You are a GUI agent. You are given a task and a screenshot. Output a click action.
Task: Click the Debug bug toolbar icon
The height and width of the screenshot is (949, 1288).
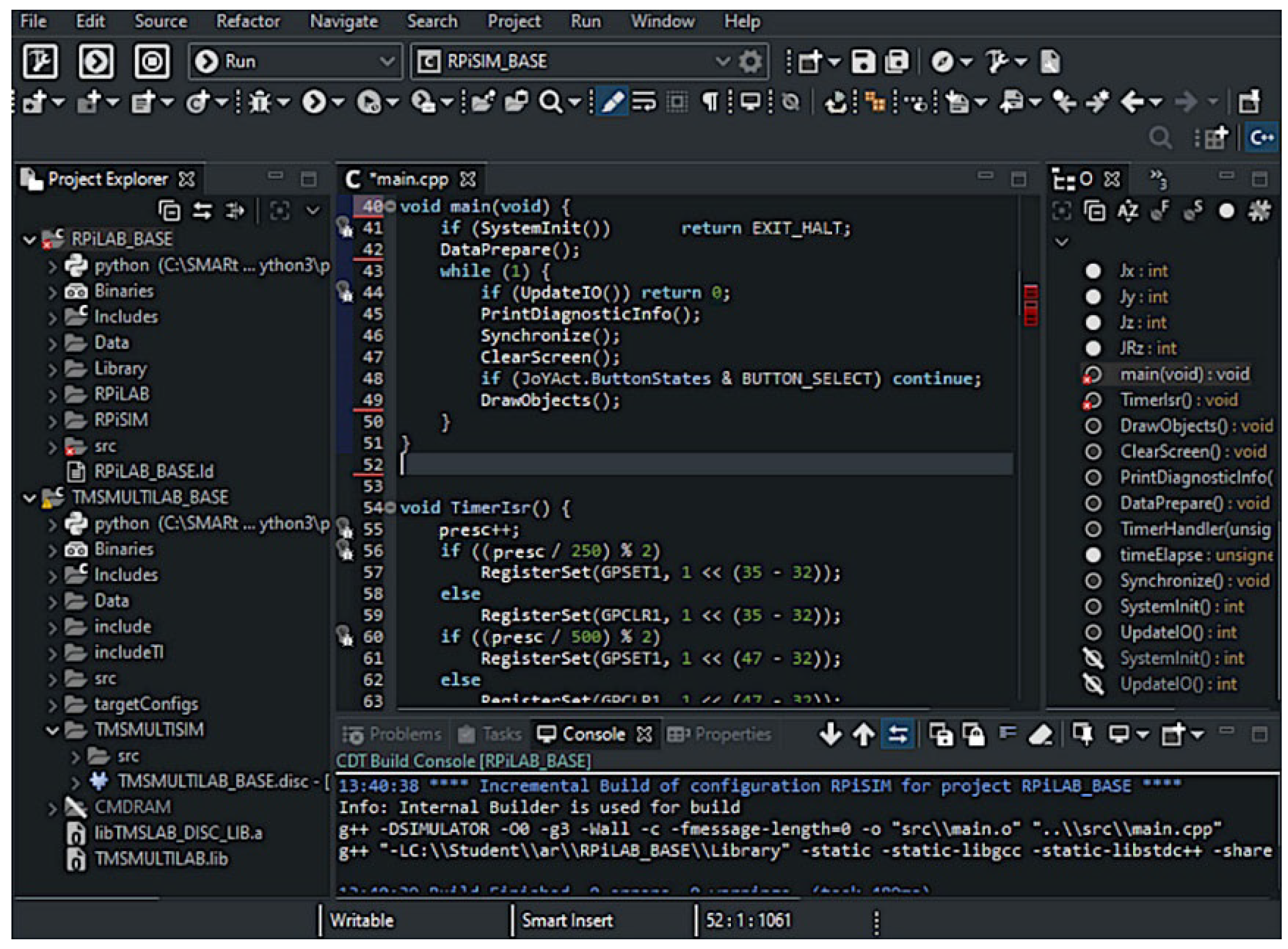pos(261,102)
